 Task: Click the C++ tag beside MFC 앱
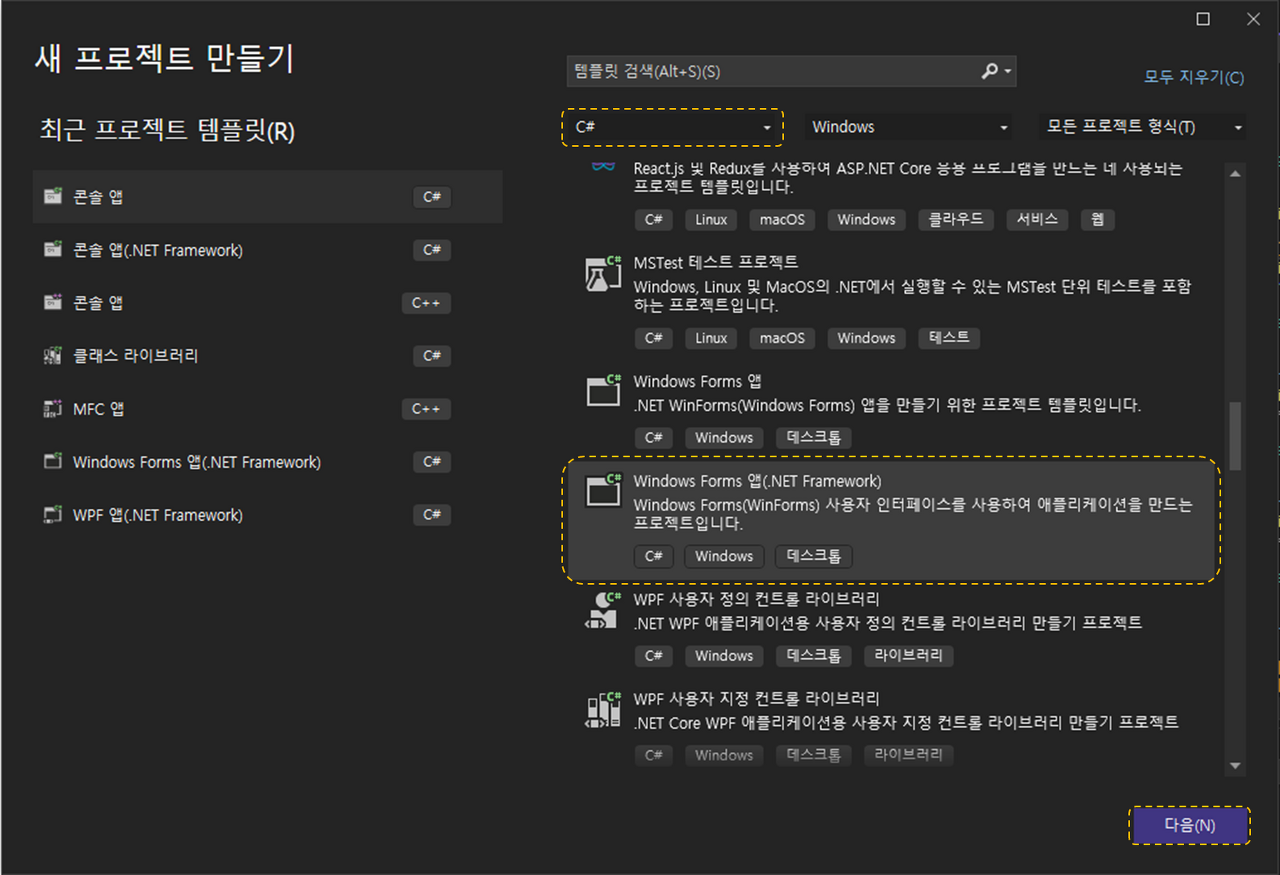click(426, 409)
